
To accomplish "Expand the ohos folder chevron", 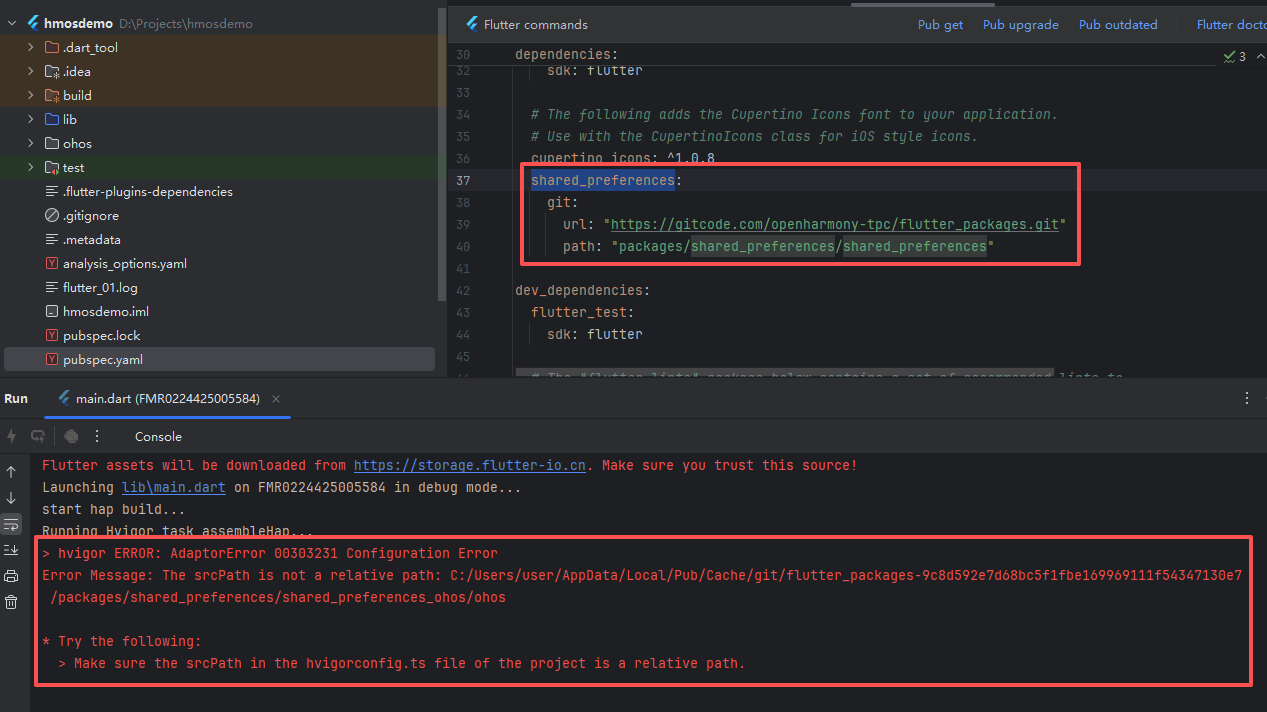I will tap(31, 143).
